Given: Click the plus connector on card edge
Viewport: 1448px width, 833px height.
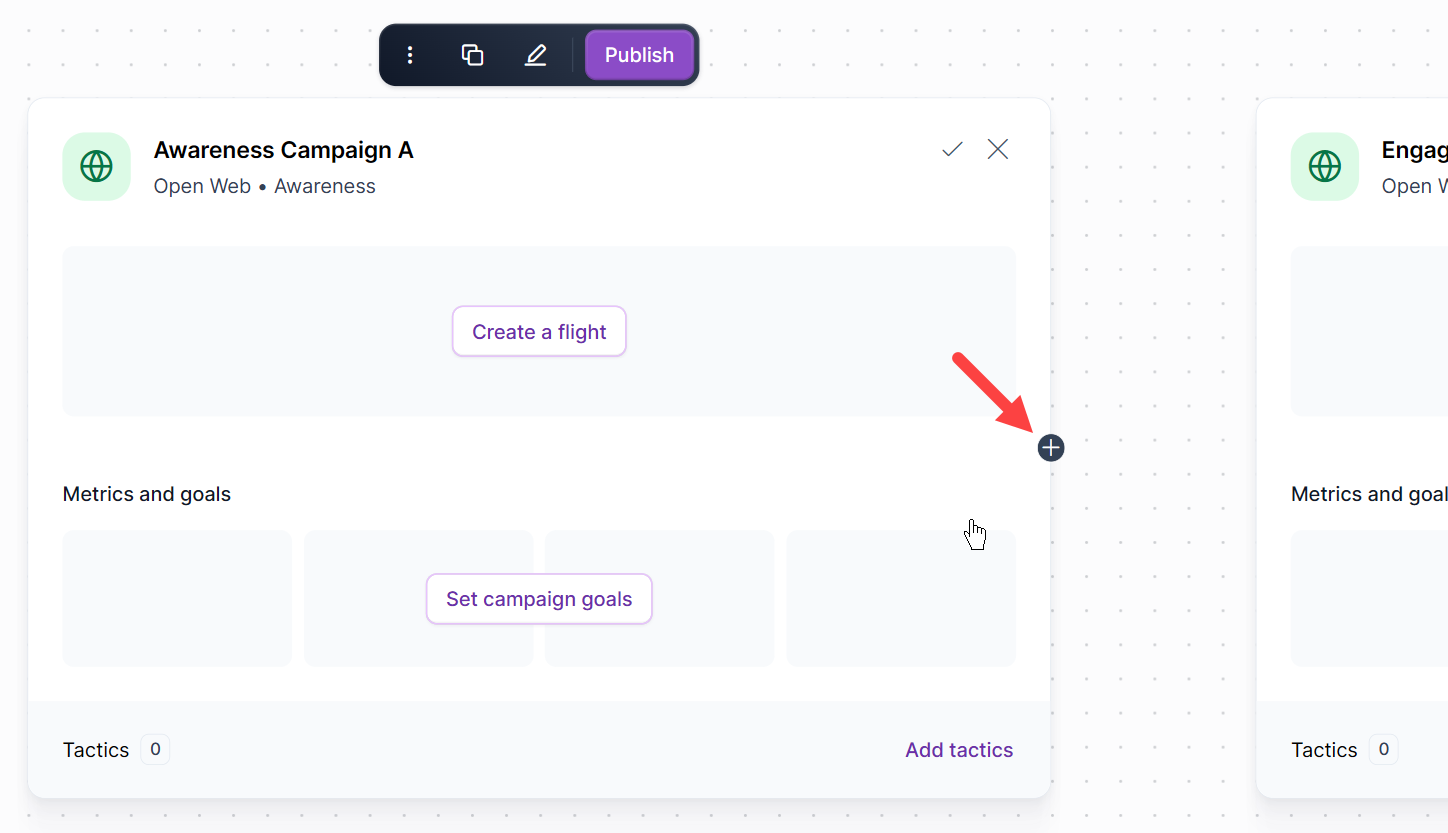Looking at the screenshot, I should click(x=1051, y=448).
